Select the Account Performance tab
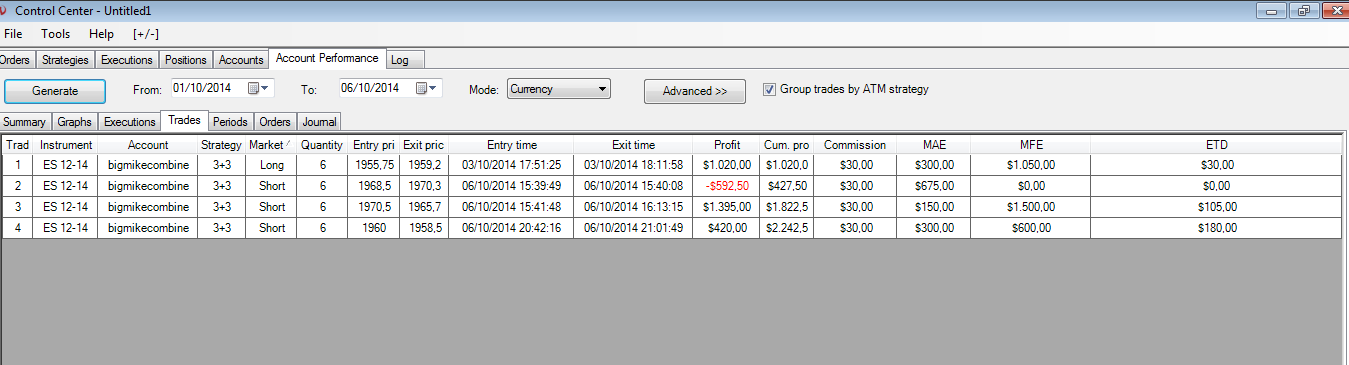 coord(327,58)
